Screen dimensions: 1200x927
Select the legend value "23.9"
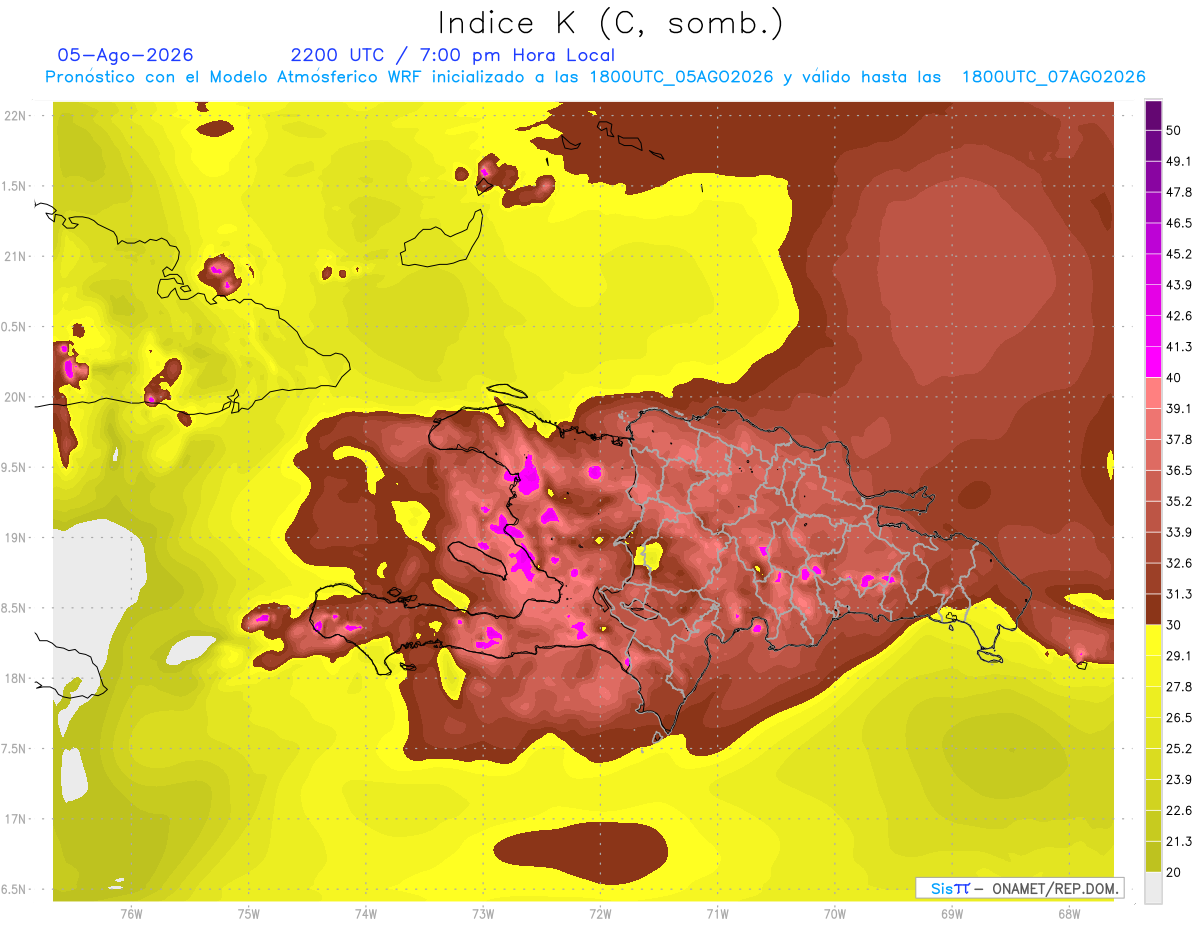coord(1179,780)
